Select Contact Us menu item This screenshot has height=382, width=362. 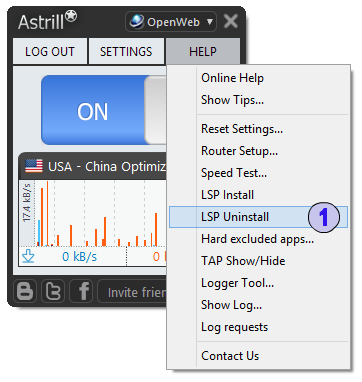pyautogui.click(x=258, y=356)
